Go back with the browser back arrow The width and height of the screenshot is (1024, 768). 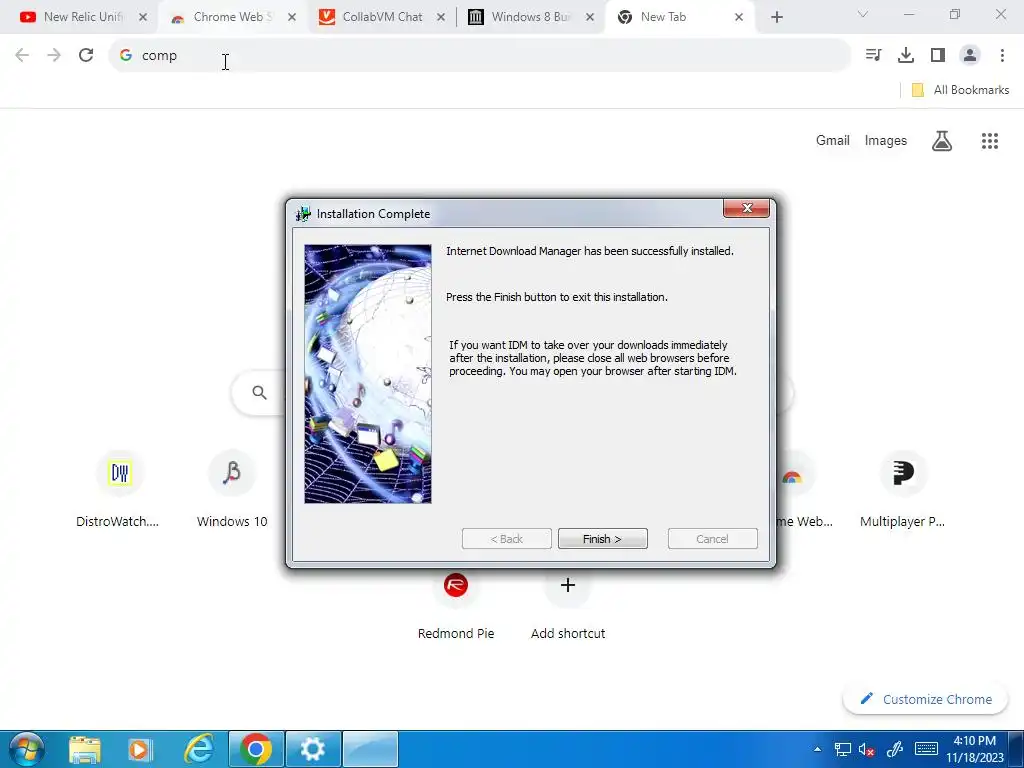point(22,56)
